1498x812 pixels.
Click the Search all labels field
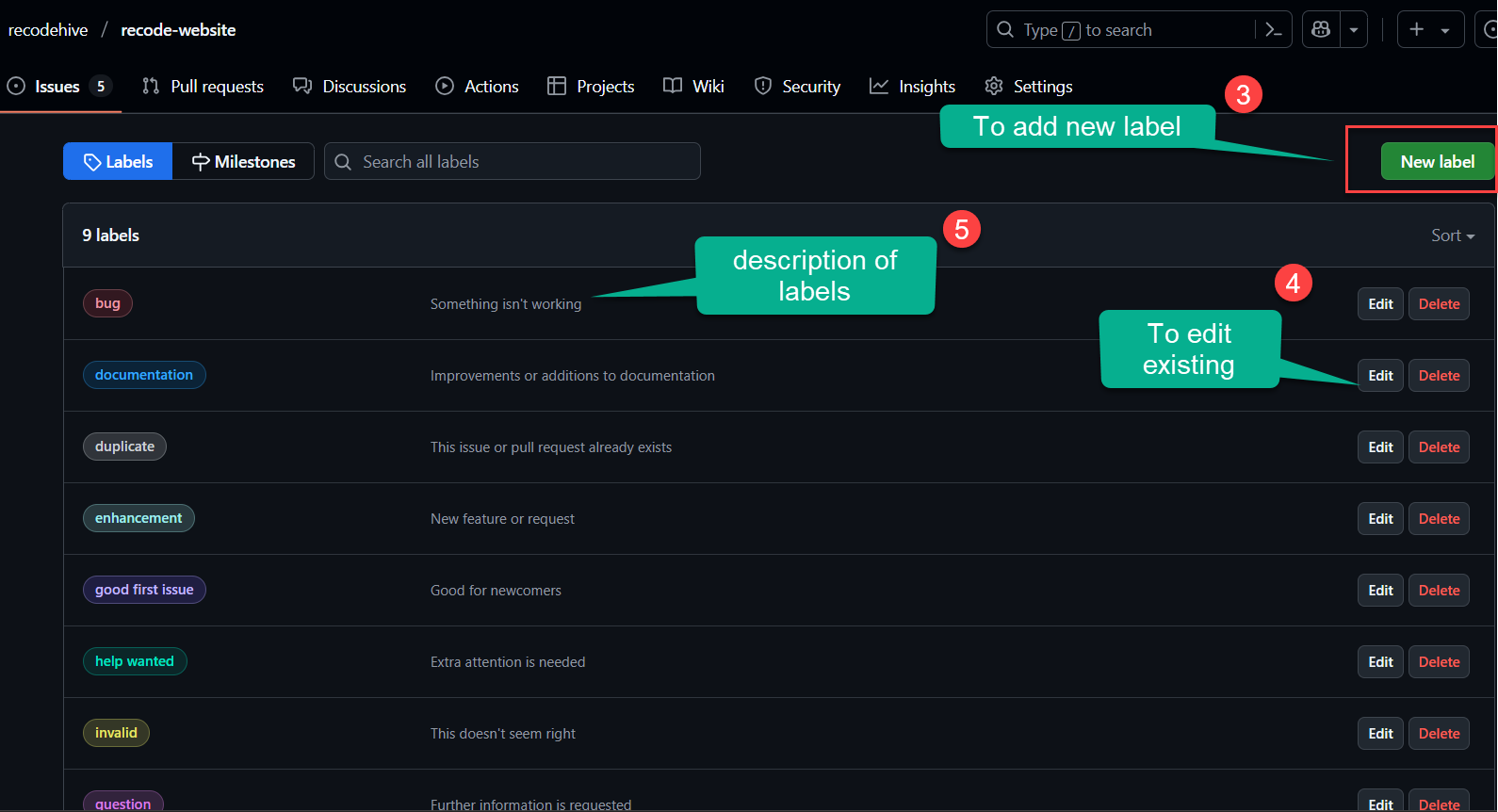tap(513, 161)
